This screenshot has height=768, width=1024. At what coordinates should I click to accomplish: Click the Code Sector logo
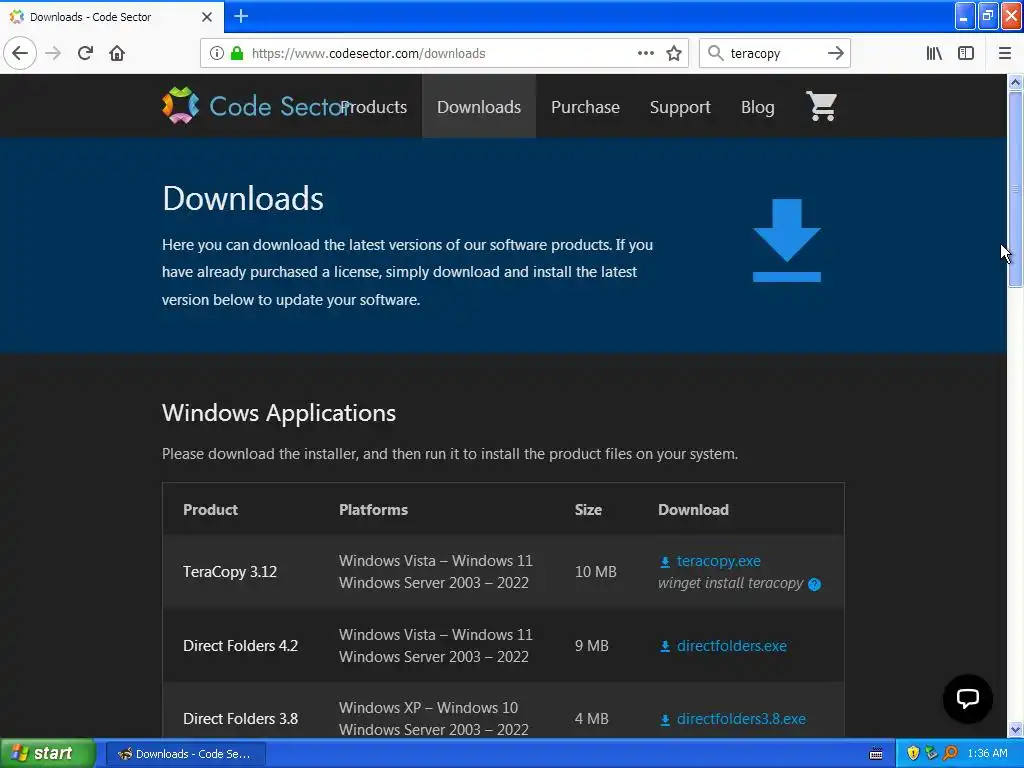[256, 105]
